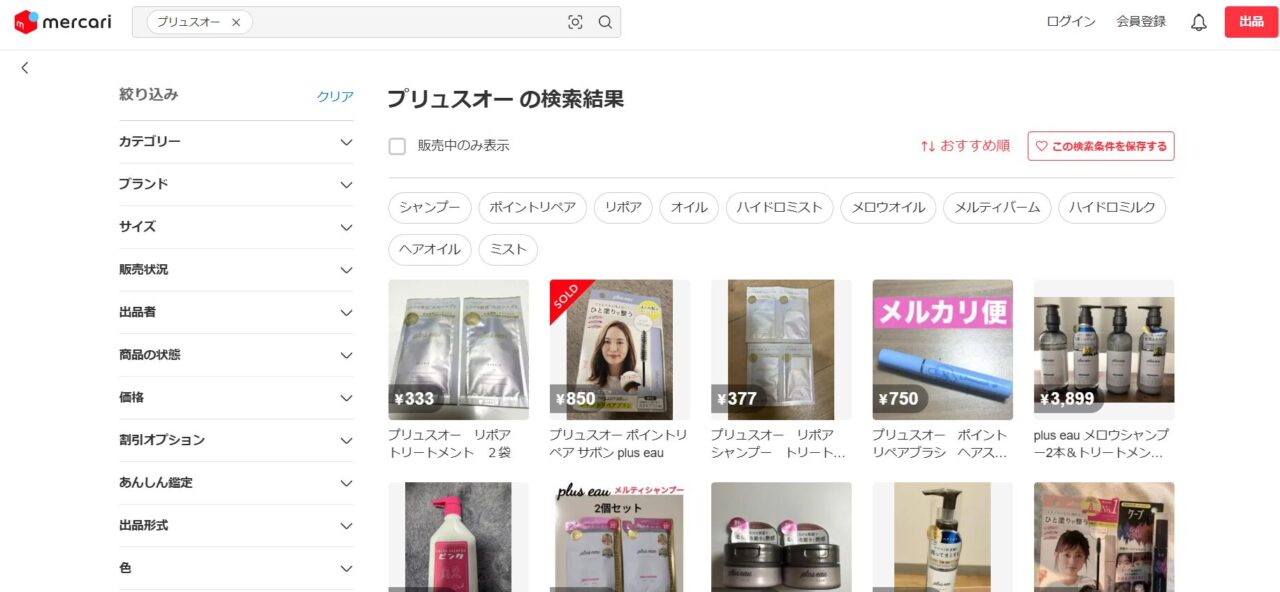This screenshot has height=592, width=1280.
Task: Check 販売中のみ表示 checkbox
Action: coord(397,146)
